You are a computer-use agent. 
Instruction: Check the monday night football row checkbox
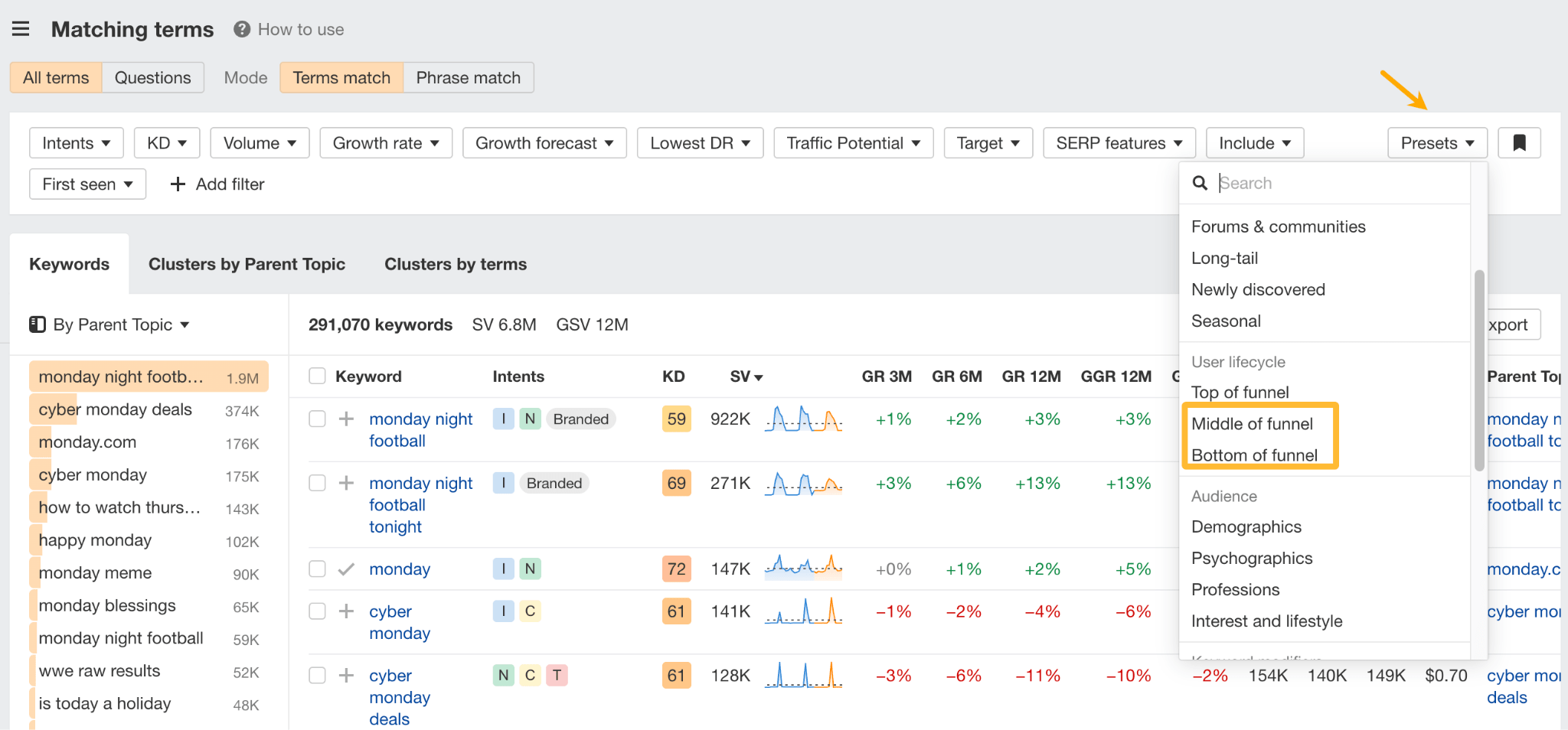tap(317, 419)
